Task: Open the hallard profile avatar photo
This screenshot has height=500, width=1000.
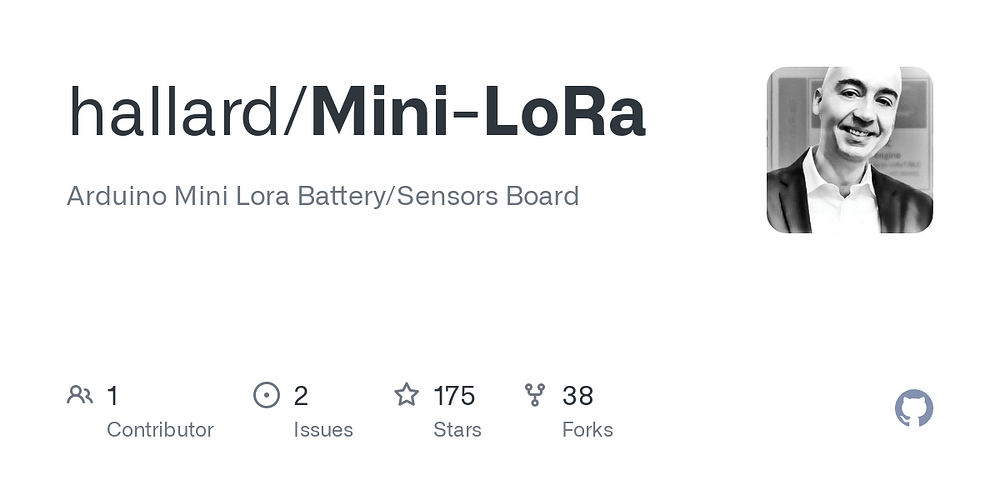Action: tap(849, 150)
